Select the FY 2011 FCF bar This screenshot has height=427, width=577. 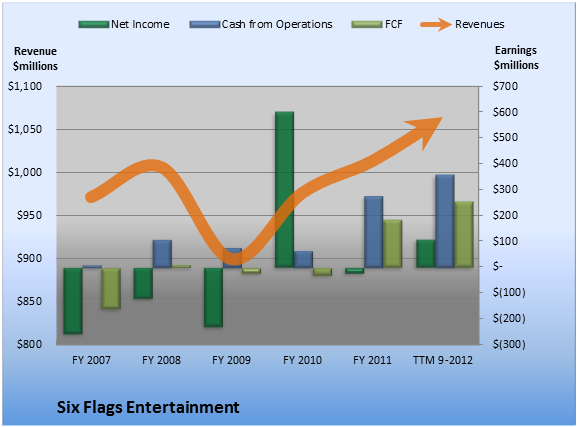393,244
